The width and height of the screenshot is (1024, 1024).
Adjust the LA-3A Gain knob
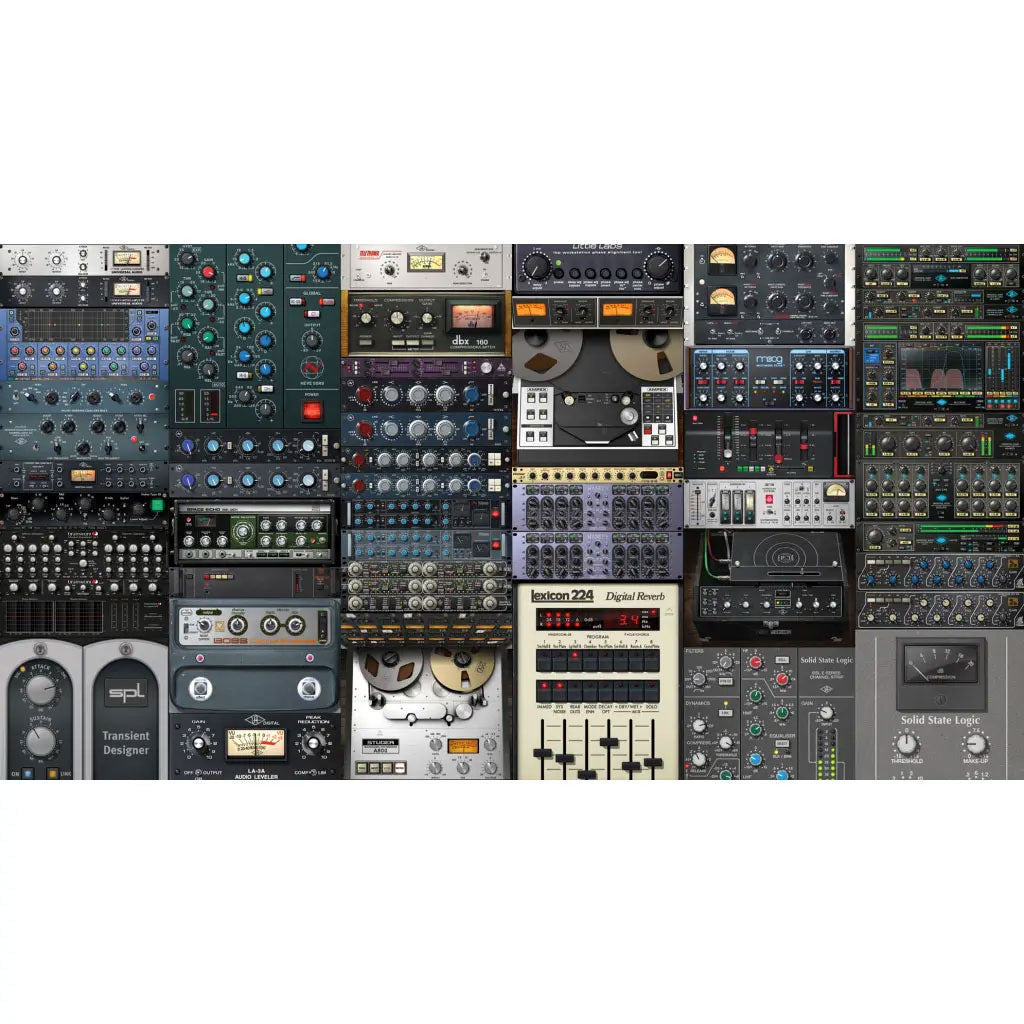(199, 743)
